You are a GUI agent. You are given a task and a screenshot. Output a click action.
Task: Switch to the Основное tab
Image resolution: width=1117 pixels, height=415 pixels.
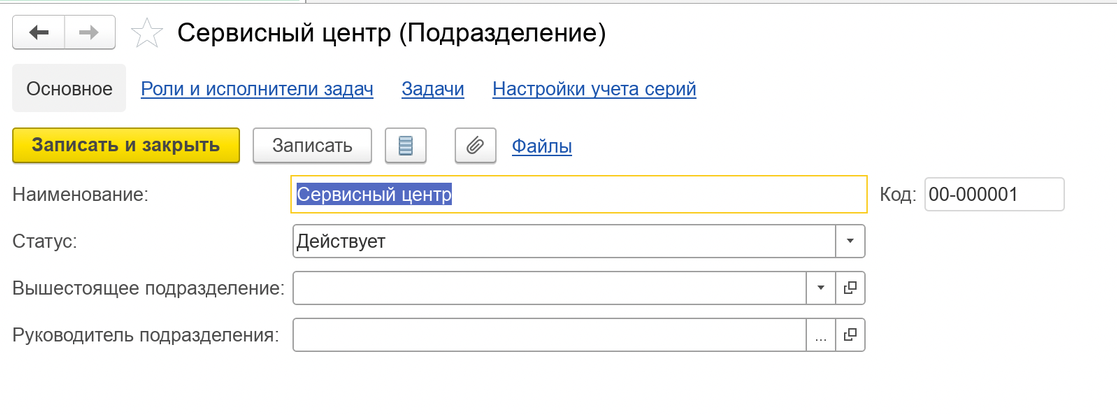coord(69,88)
